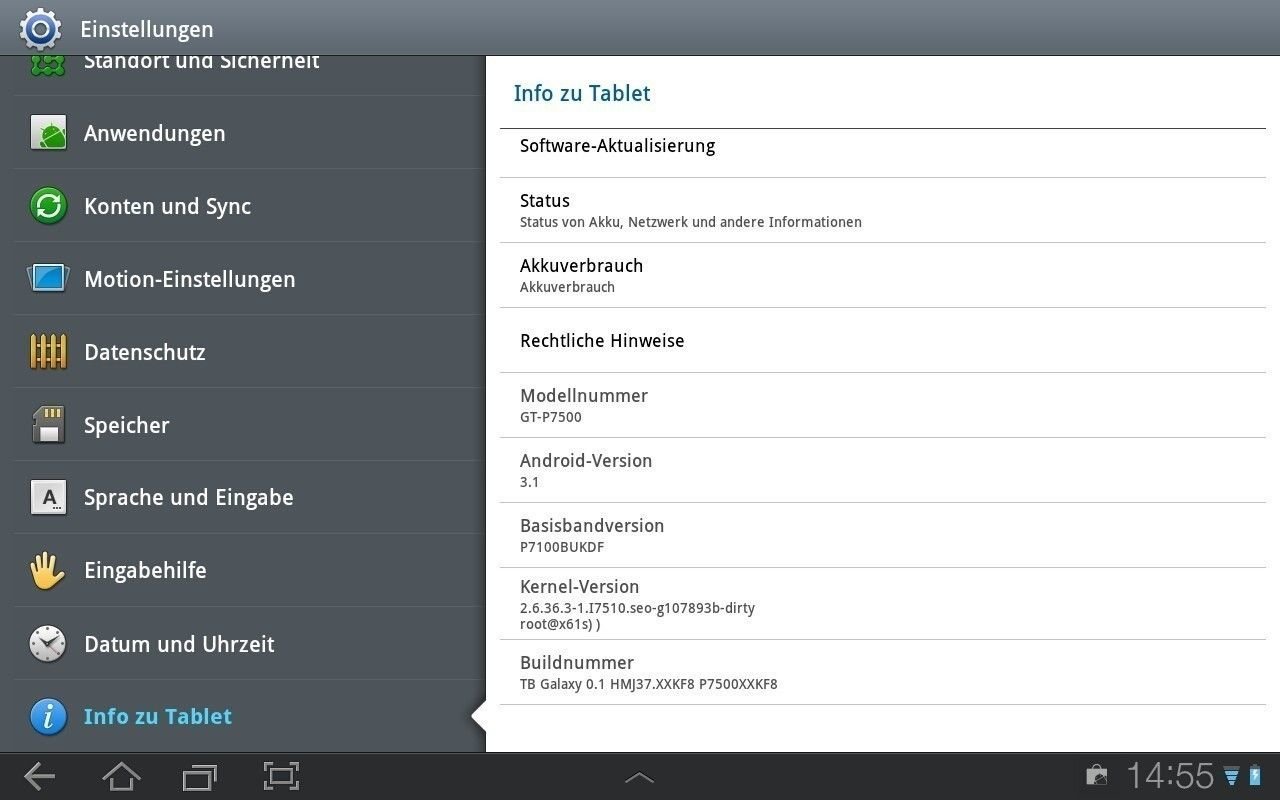Open Status of Akku and Netzwerk
This screenshot has height=800, width=1280.
click(883, 210)
